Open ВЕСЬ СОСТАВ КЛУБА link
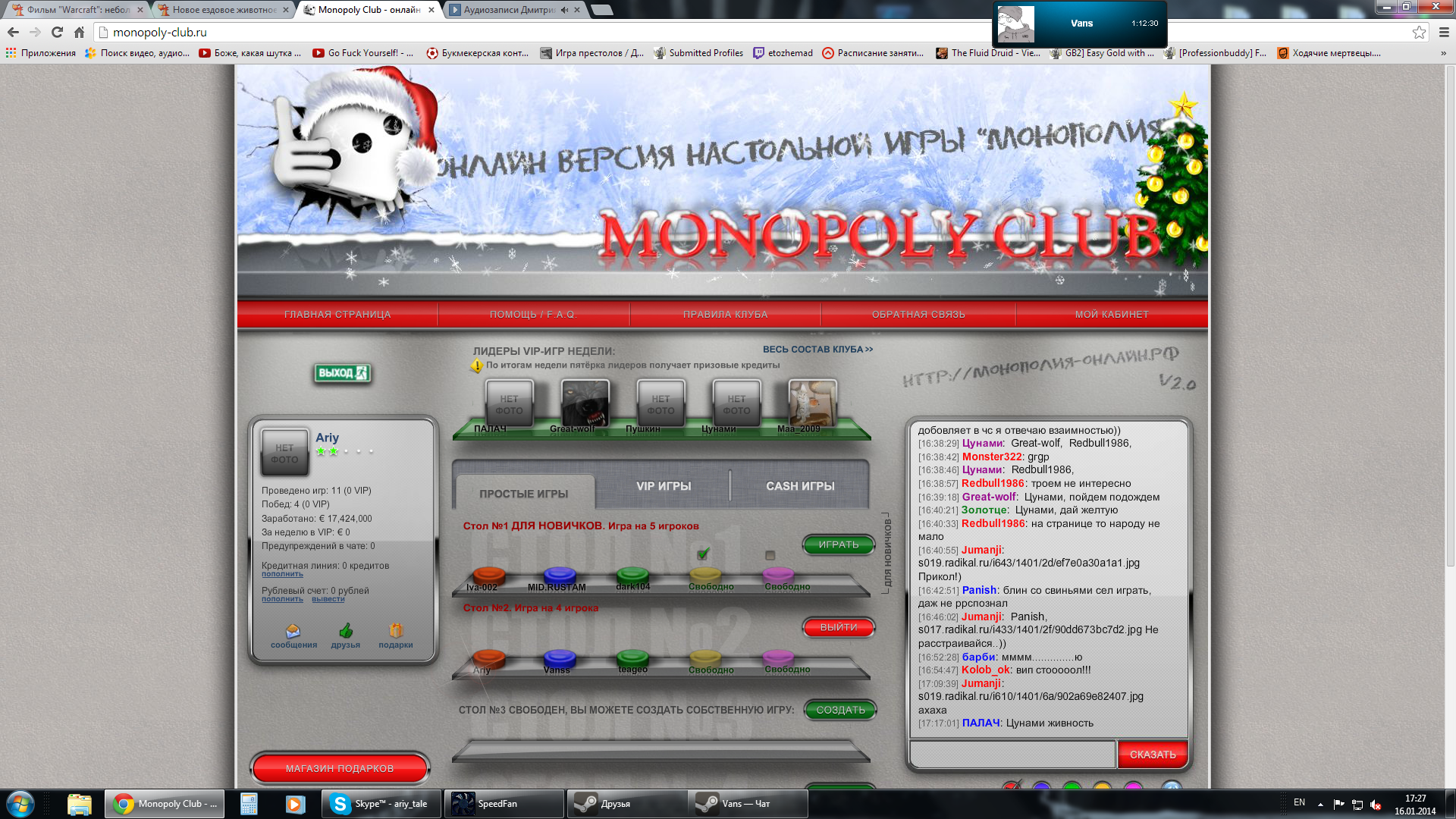Viewport: 1456px width, 819px height. point(817,350)
